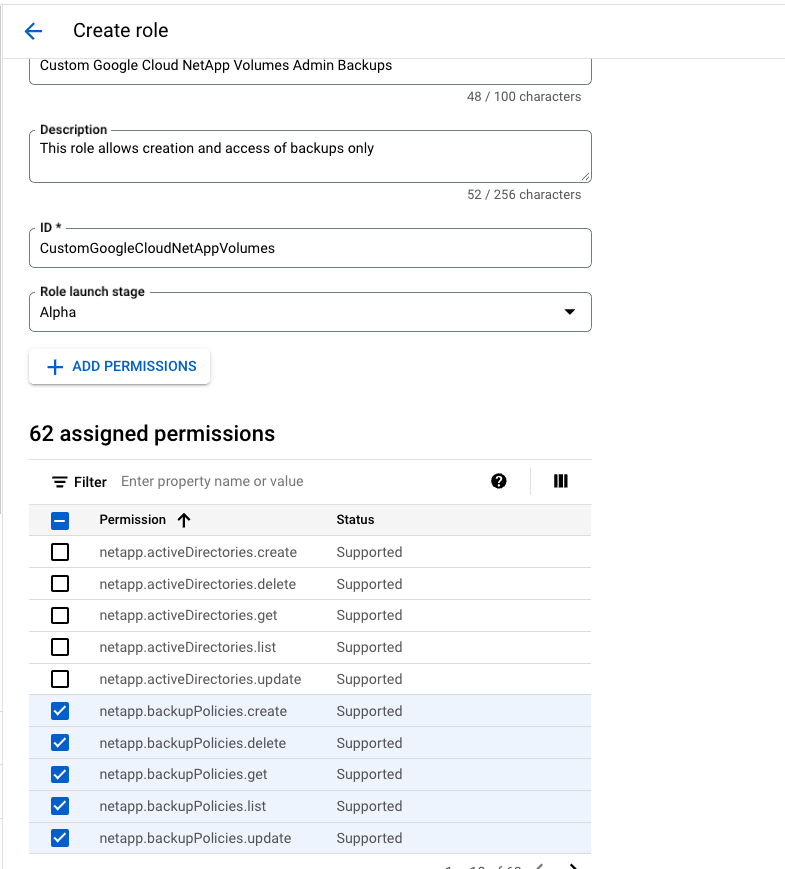The height and width of the screenshot is (869, 785).
Task: Click the Status column header
Action: point(355,520)
